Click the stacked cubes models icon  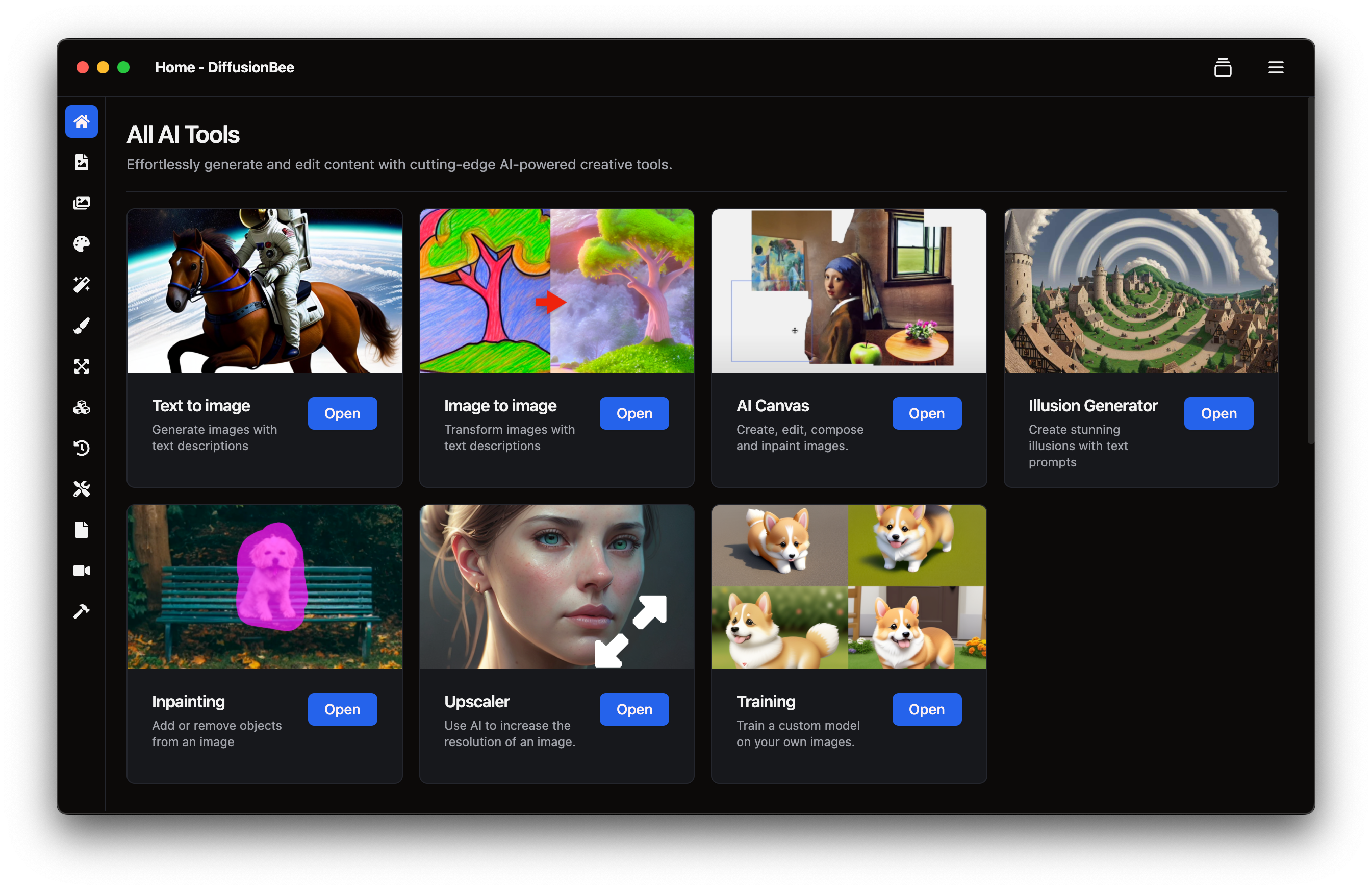tap(81, 407)
